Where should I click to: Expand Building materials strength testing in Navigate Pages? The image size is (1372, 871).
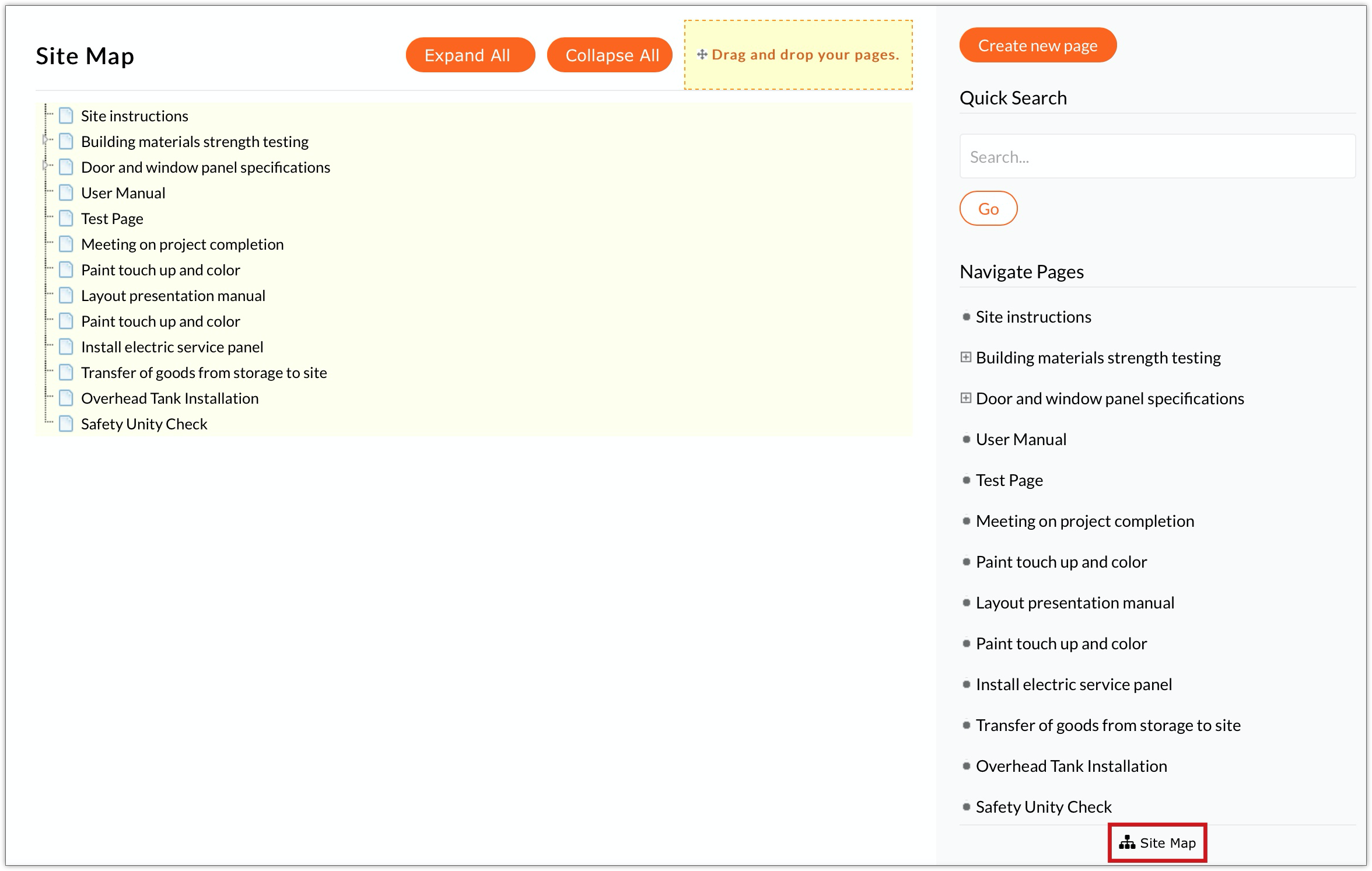click(x=966, y=357)
